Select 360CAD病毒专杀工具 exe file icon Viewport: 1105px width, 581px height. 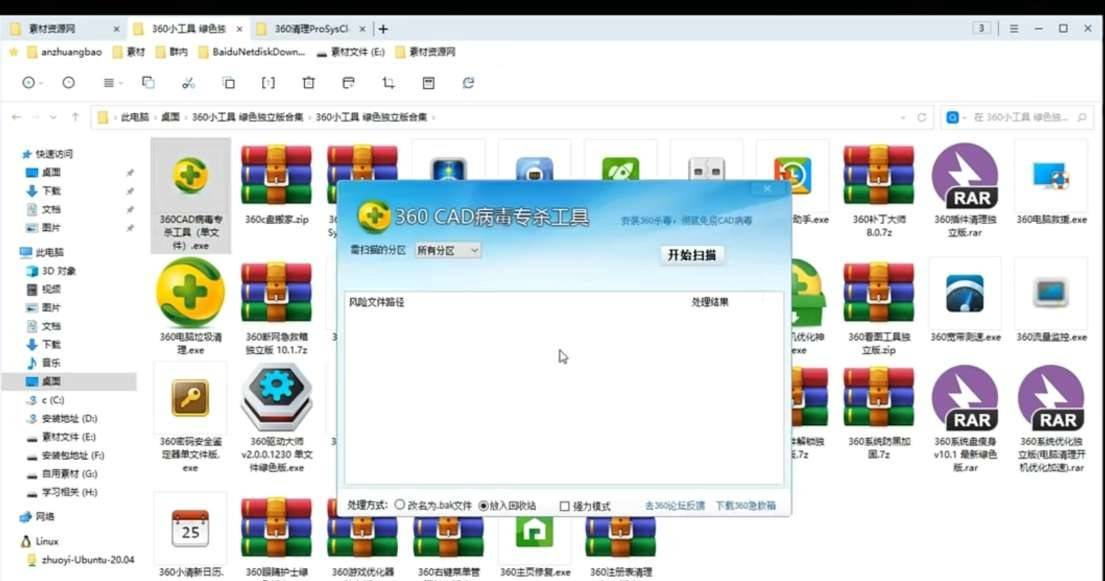190,195
